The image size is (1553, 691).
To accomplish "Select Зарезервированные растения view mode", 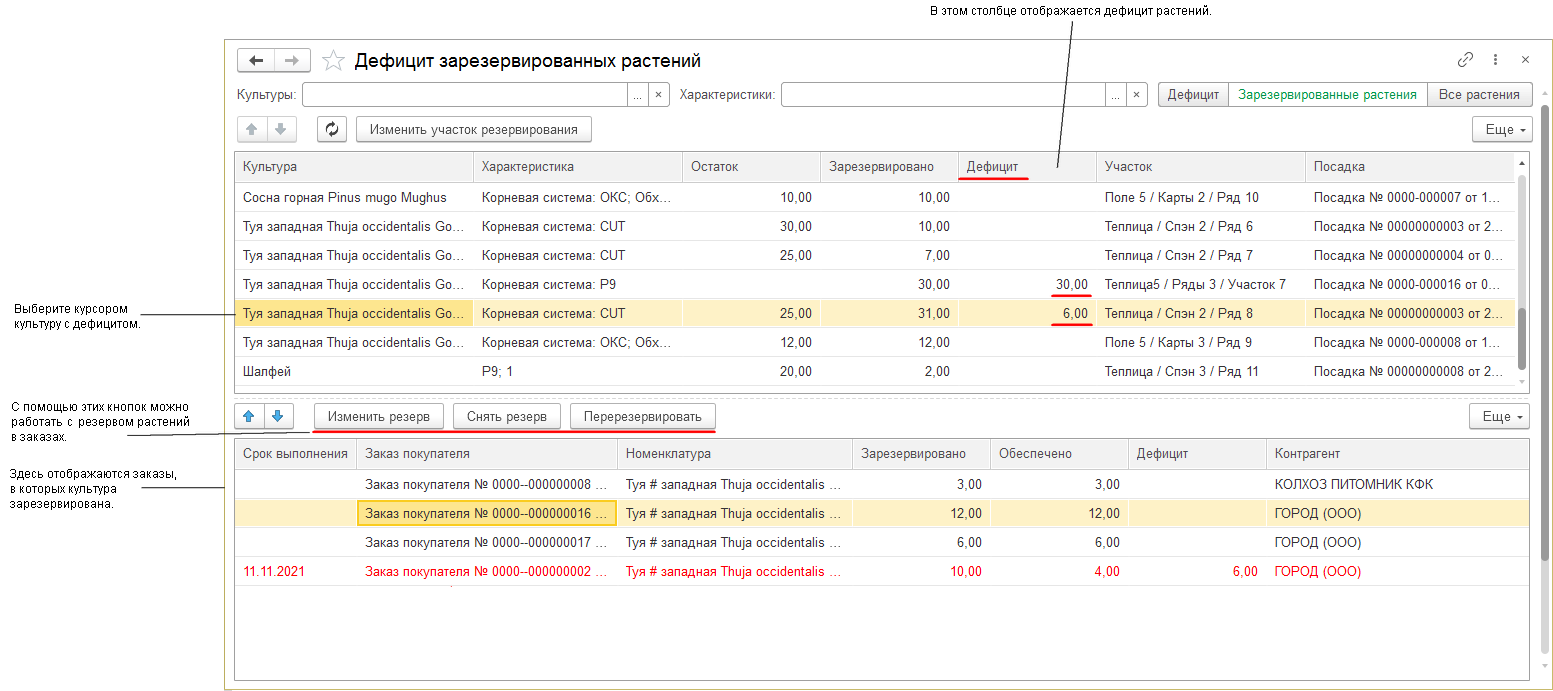I will pyautogui.click(x=1327, y=95).
